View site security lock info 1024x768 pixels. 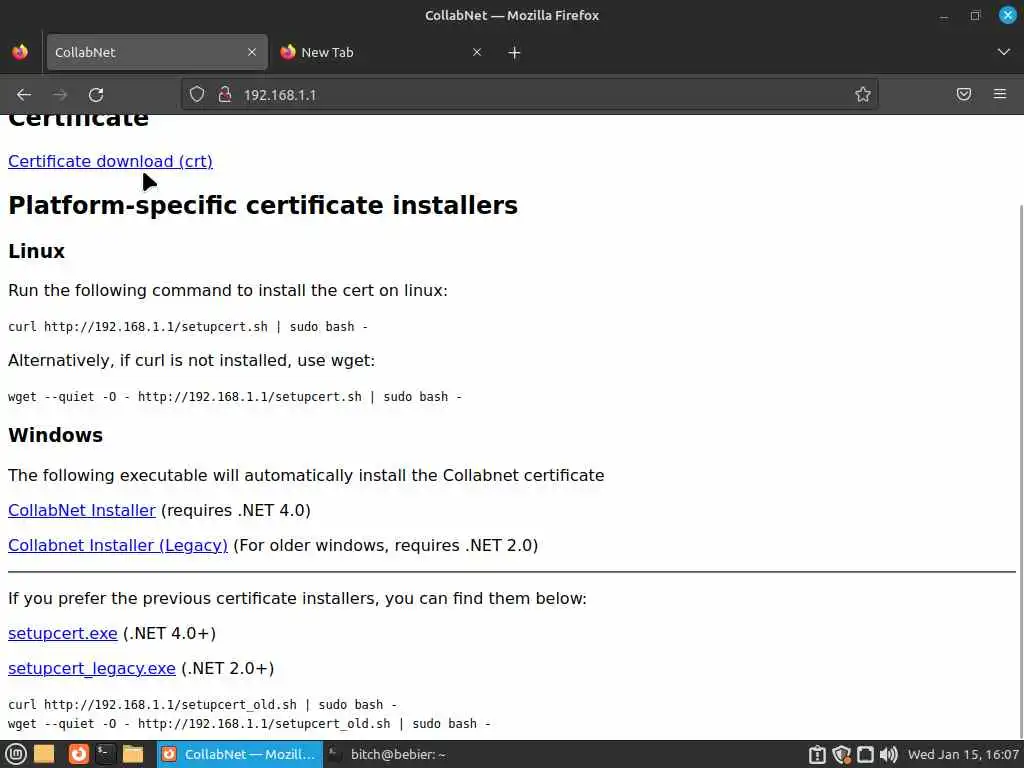click(225, 94)
